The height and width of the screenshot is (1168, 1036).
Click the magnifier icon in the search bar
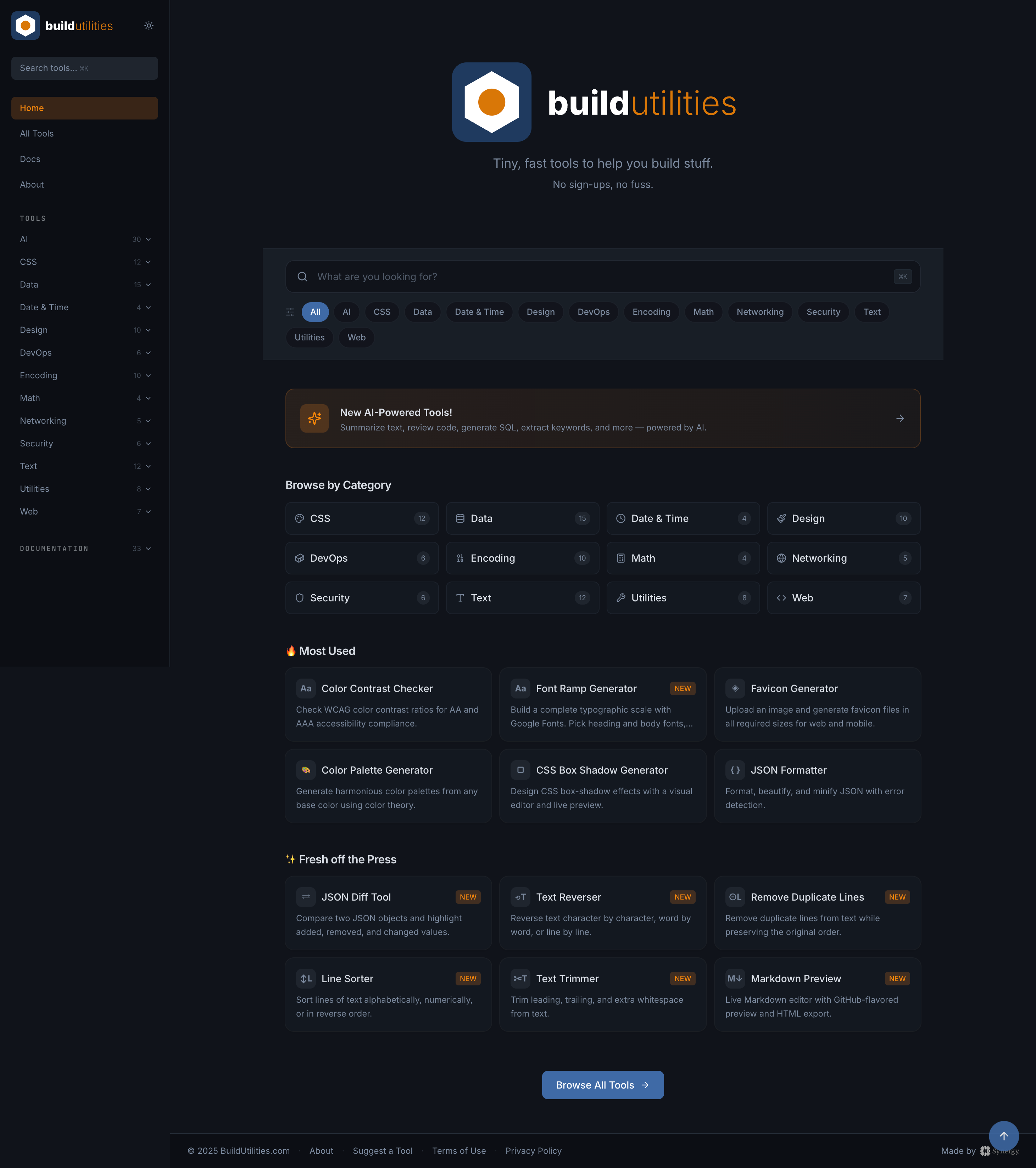(x=302, y=277)
